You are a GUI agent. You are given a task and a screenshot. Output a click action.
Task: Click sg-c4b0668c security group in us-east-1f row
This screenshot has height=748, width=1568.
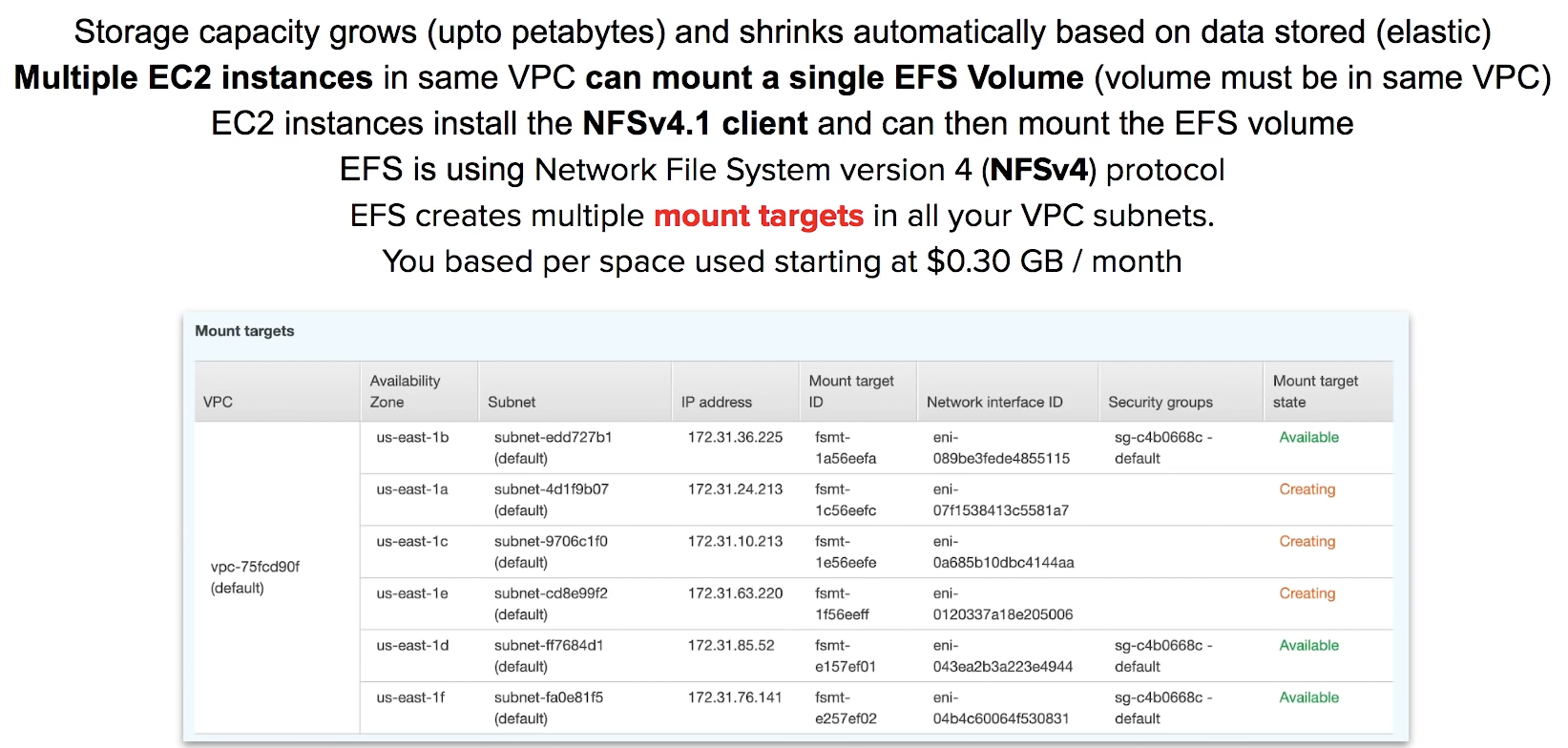point(1163,708)
